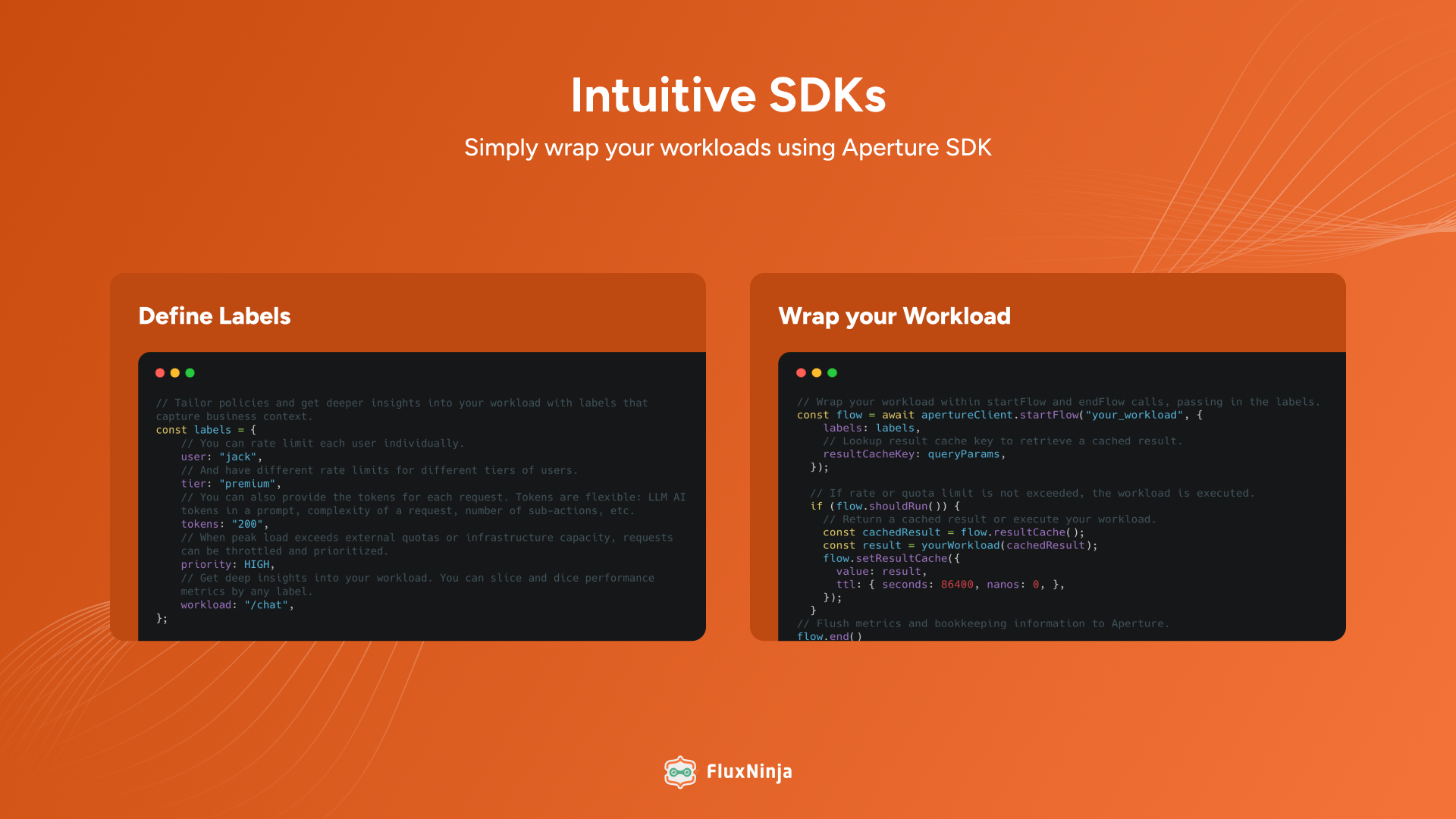1456x819 pixels.
Task: Click the FluxNinja brand name text
Action: coord(749,772)
